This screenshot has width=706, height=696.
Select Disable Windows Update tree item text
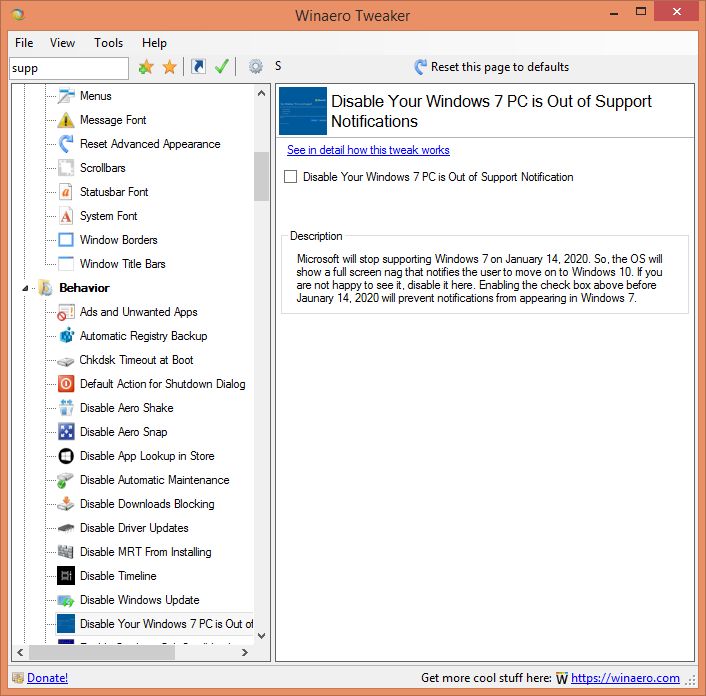pos(140,600)
